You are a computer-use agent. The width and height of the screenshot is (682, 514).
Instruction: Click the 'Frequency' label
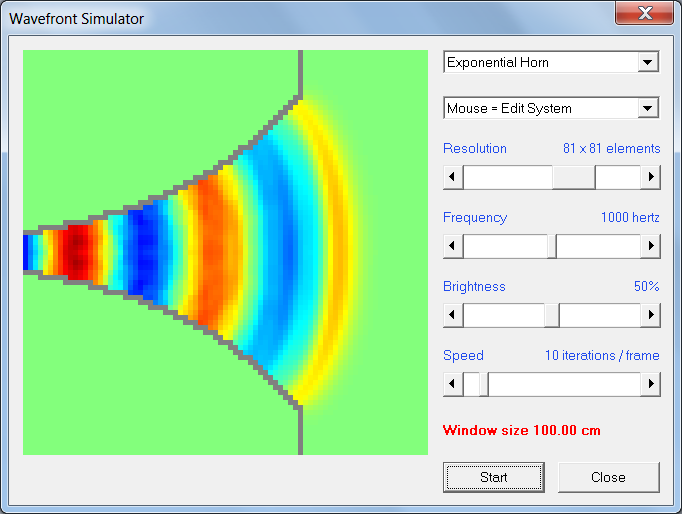pos(475,217)
